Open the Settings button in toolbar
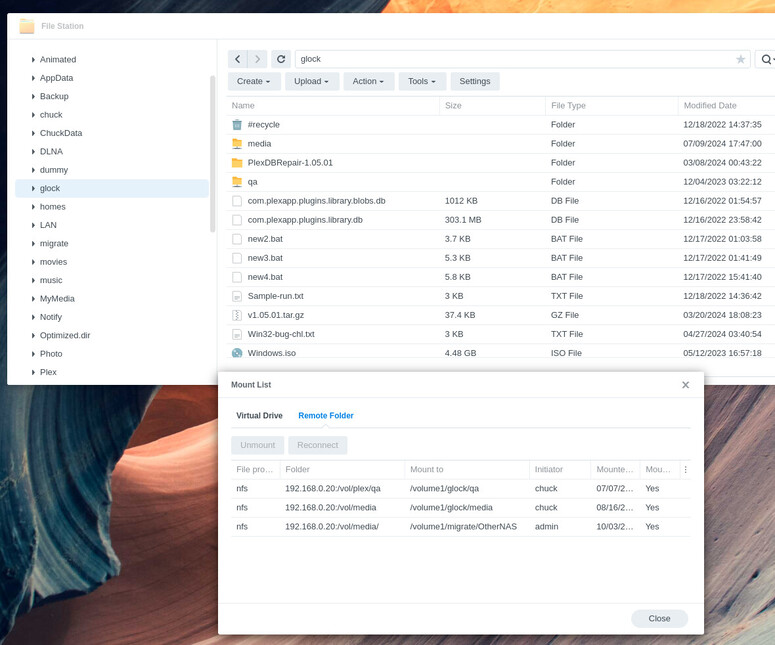 point(475,82)
